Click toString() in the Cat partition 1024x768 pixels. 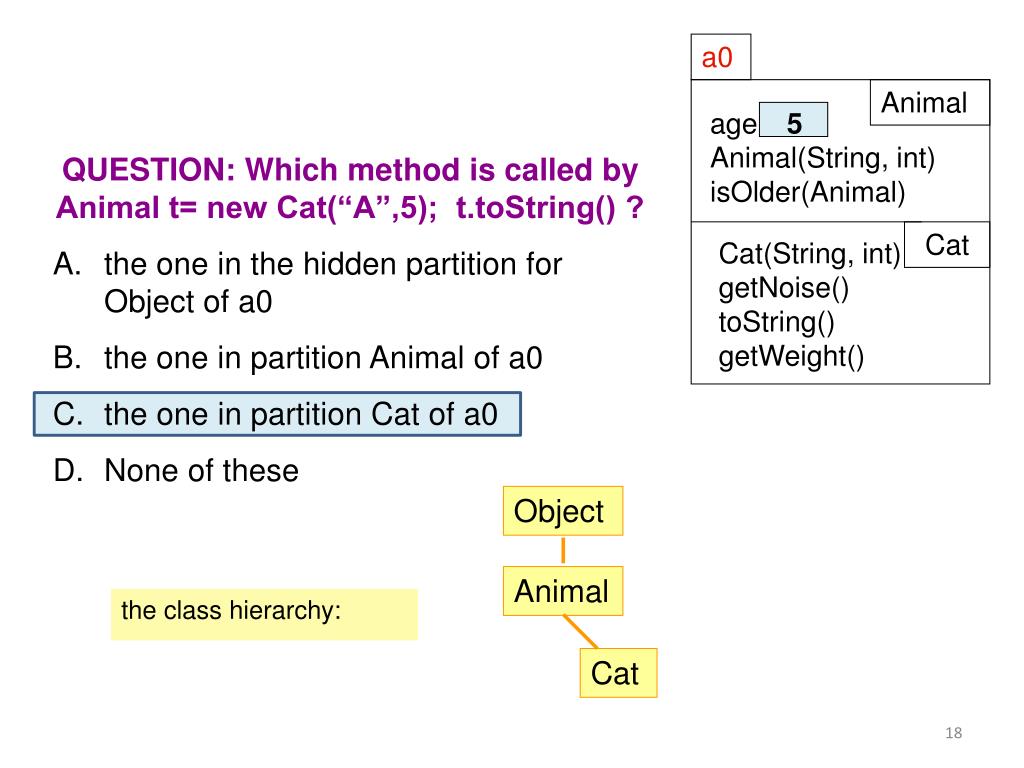[776, 322]
